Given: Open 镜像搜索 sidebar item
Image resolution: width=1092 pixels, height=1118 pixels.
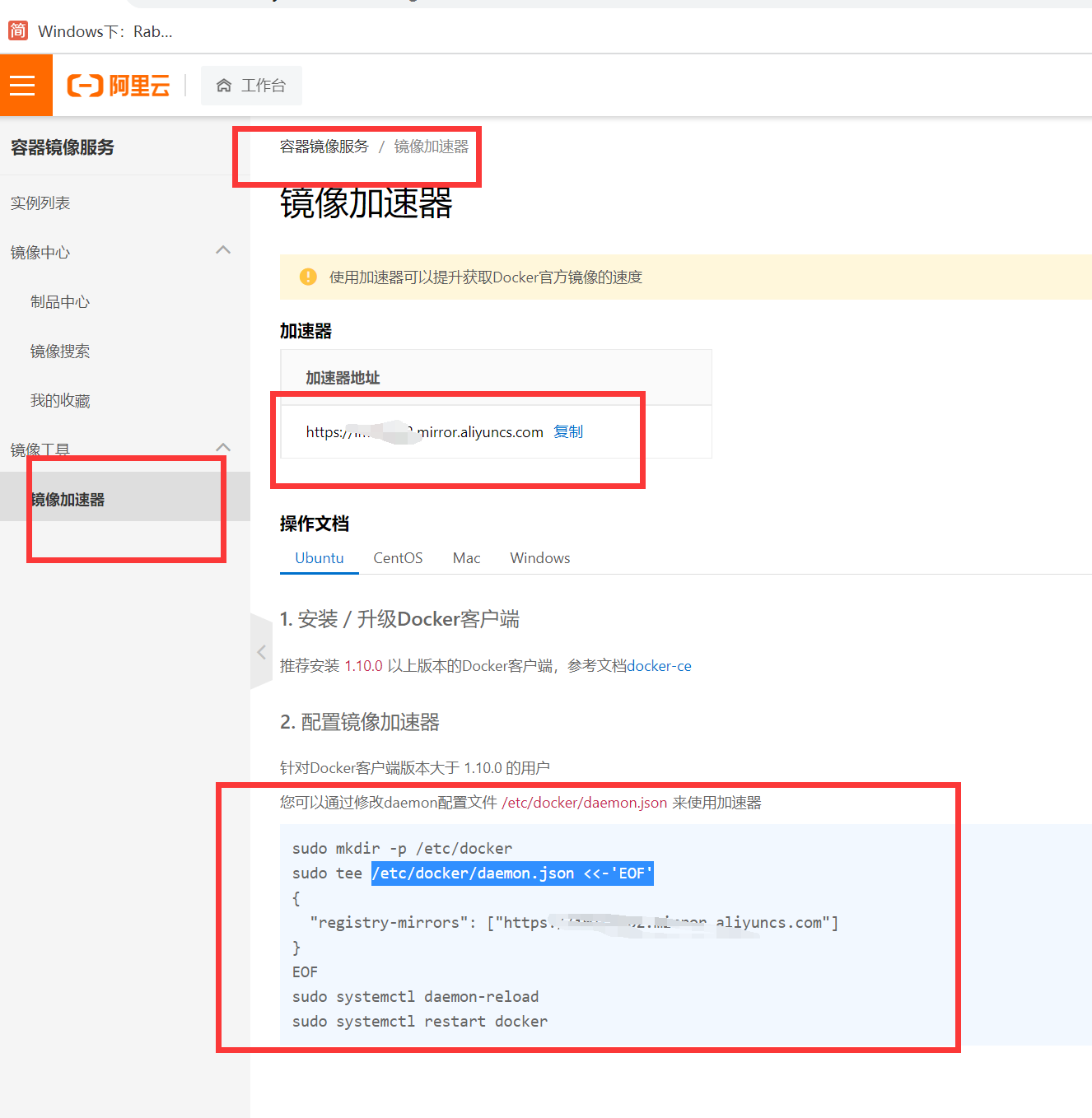Looking at the screenshot, I should 60,352.
